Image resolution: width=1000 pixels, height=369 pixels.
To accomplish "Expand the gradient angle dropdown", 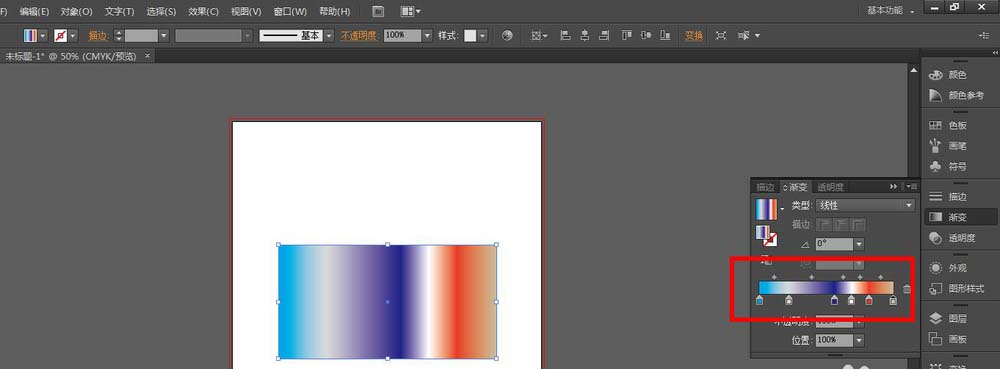I will pos(859,244).
